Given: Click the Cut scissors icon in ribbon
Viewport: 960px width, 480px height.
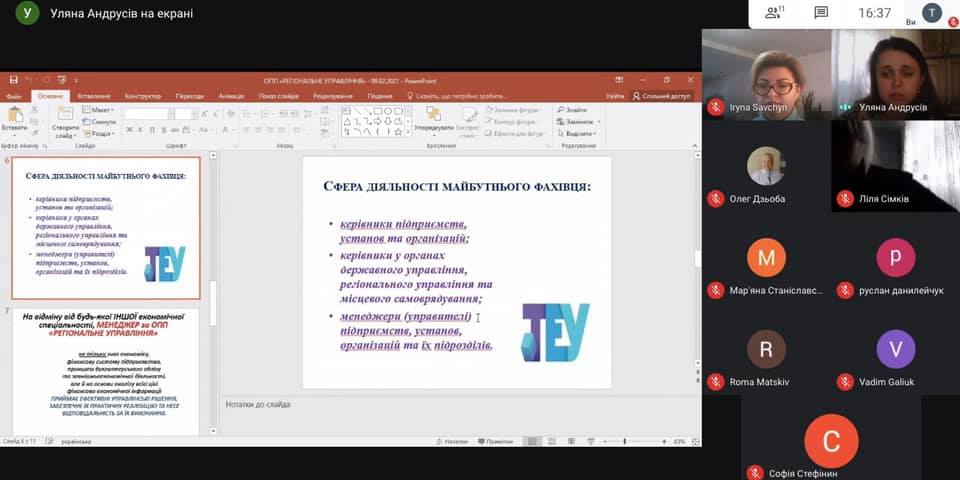Looking at the screenshot, I should pyautogui.click(x=34, y=109).
